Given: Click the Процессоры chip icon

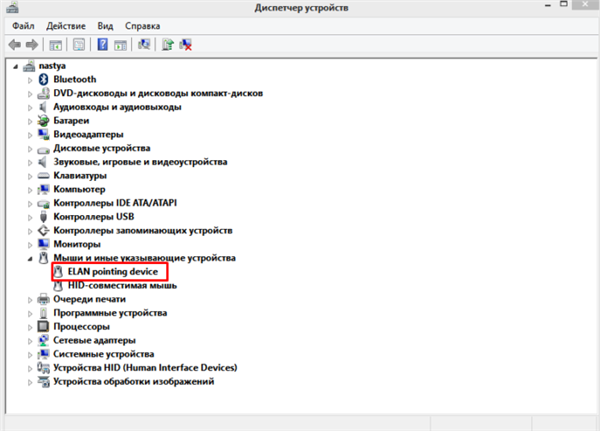Looking at the screenshot, I should (43, 327).
